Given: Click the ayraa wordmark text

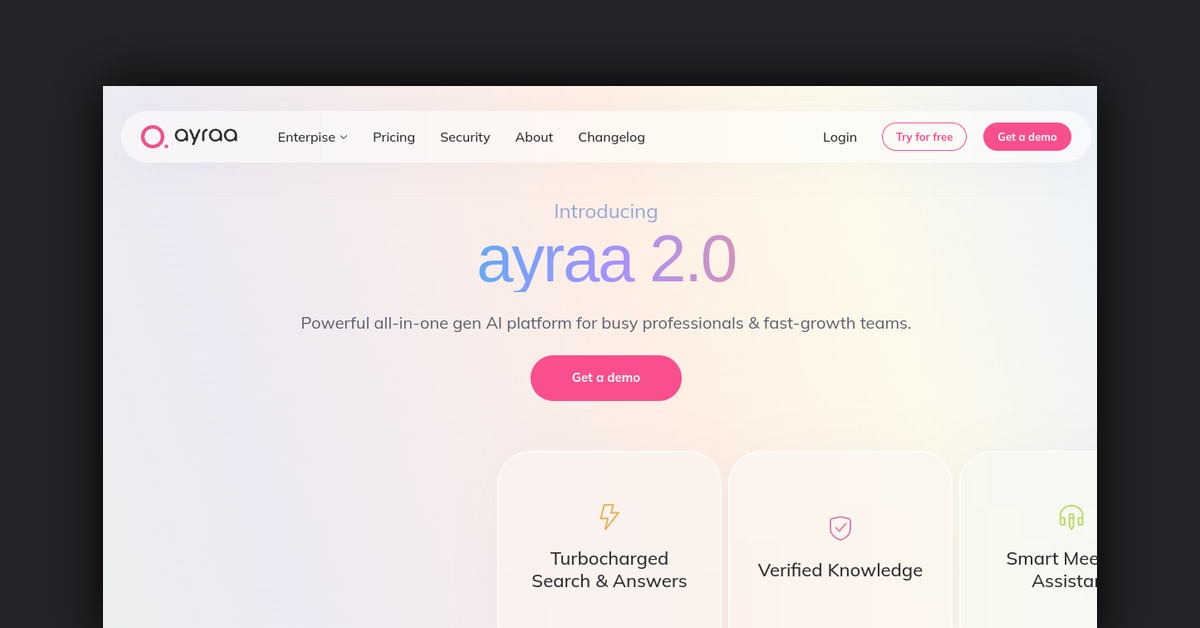Looking at the screenshot, I should click(206, 136).
